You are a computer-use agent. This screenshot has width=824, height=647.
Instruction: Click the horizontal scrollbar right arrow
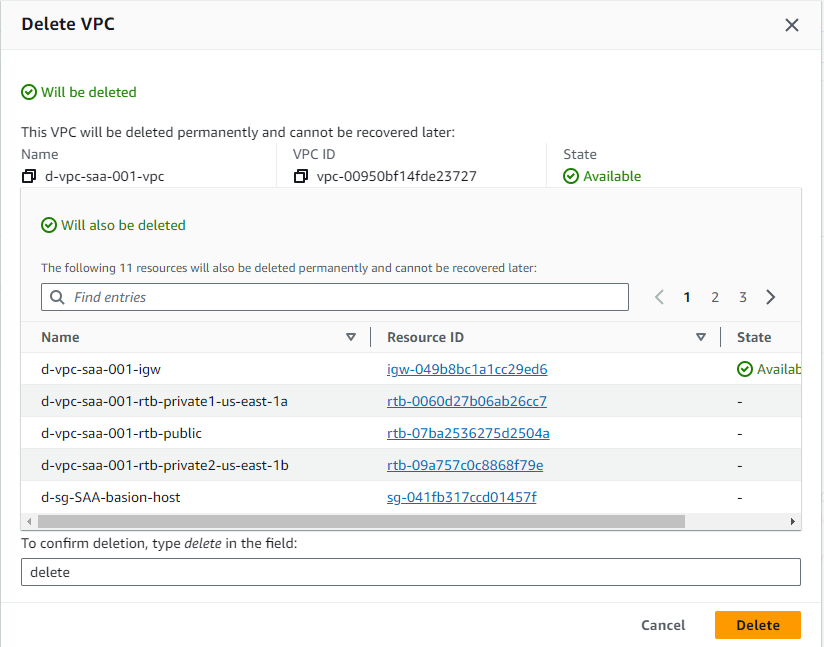click(794, 522)
